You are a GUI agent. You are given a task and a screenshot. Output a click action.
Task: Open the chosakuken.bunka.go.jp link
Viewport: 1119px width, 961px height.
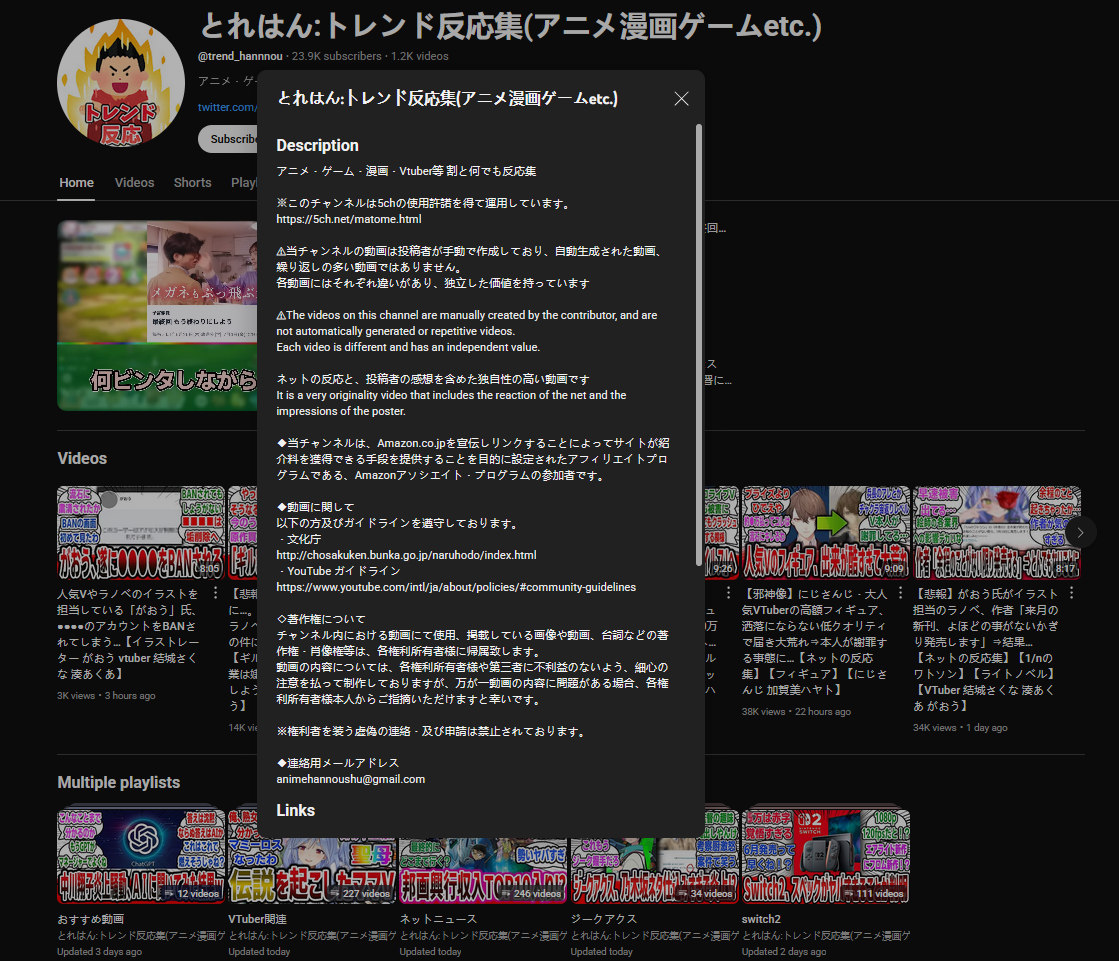click(x=406, y=555)
